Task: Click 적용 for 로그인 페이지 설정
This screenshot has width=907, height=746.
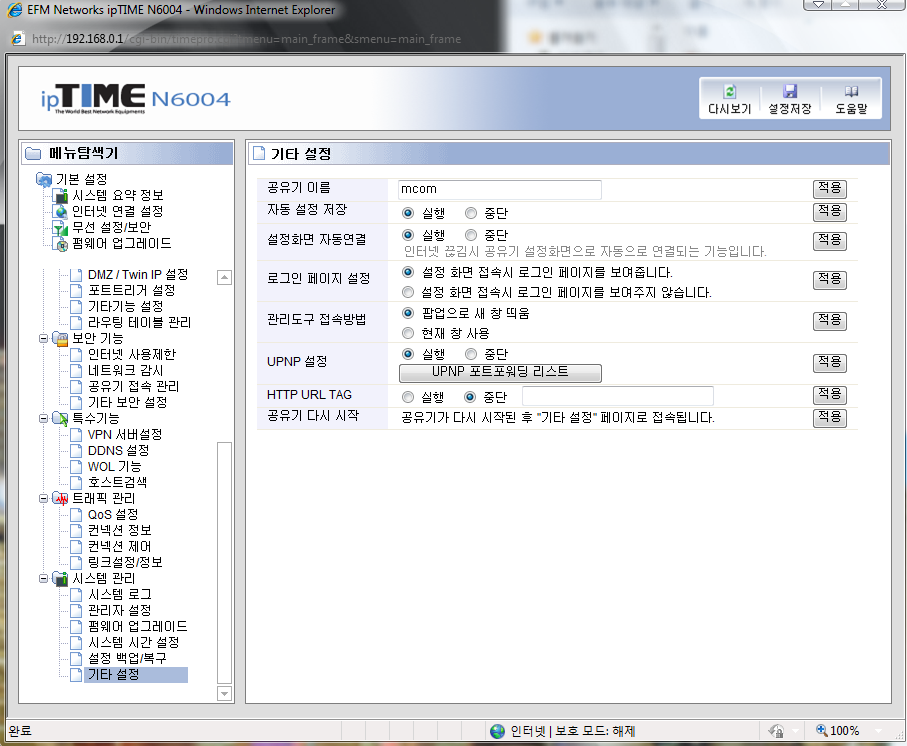Action: (x=829, y=280)
